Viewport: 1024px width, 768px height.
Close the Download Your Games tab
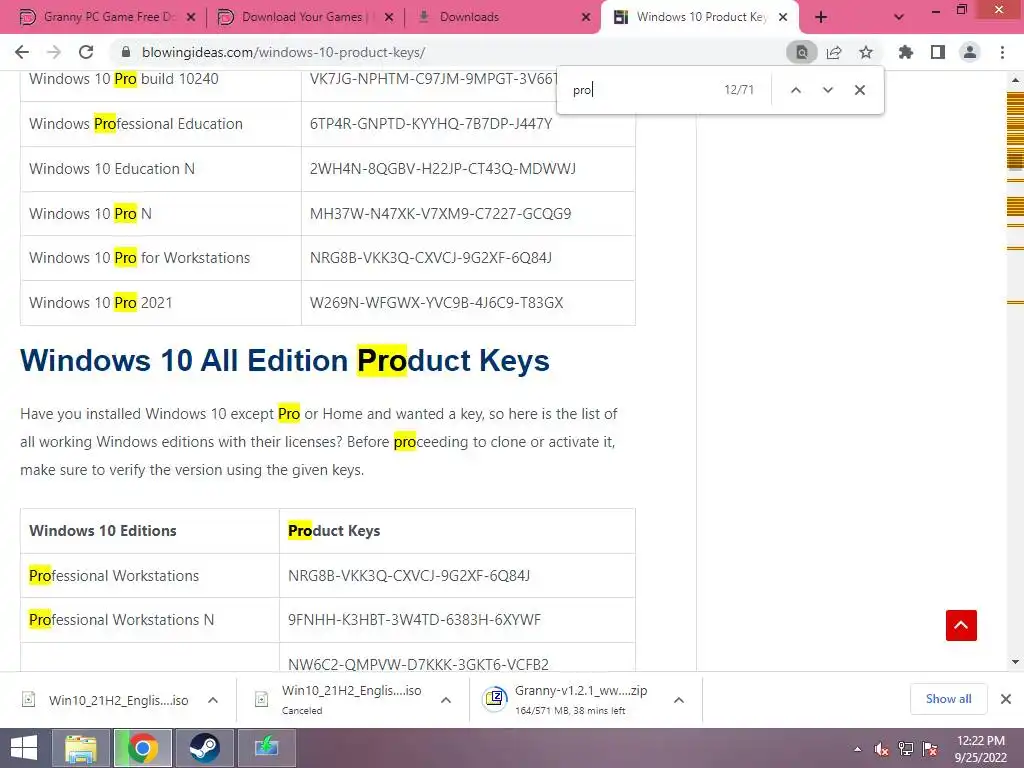coord(389,17)
